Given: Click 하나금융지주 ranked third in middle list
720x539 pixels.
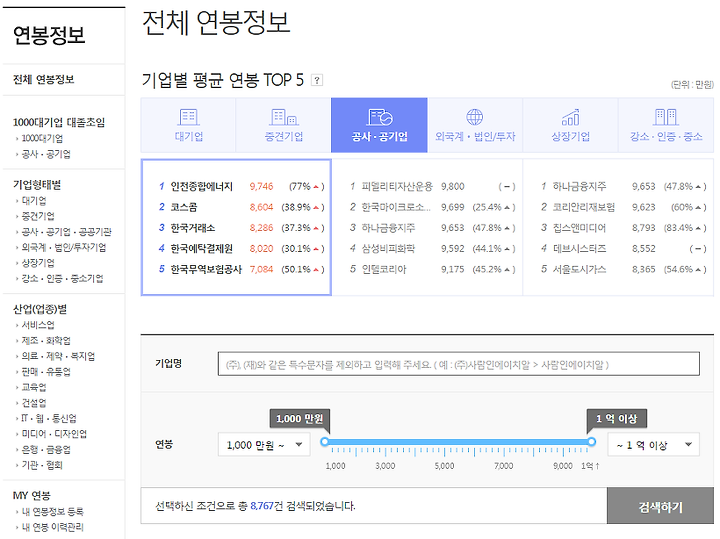Looking at the screenshot, I should click(x=388, y=228).
